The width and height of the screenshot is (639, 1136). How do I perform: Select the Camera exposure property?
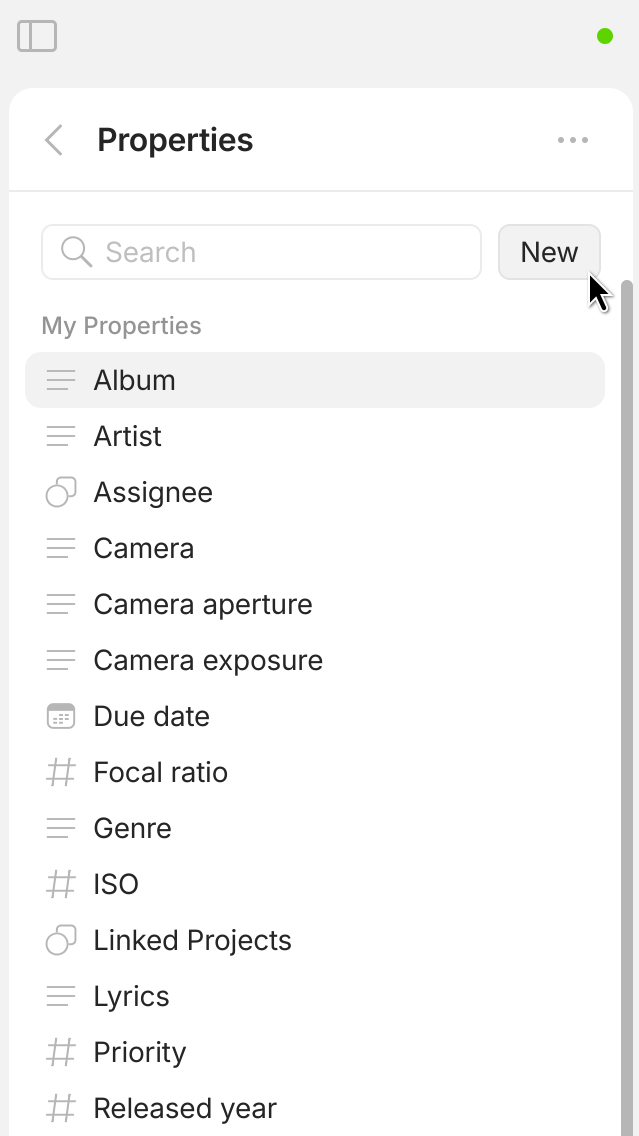(x=207, y=660)
